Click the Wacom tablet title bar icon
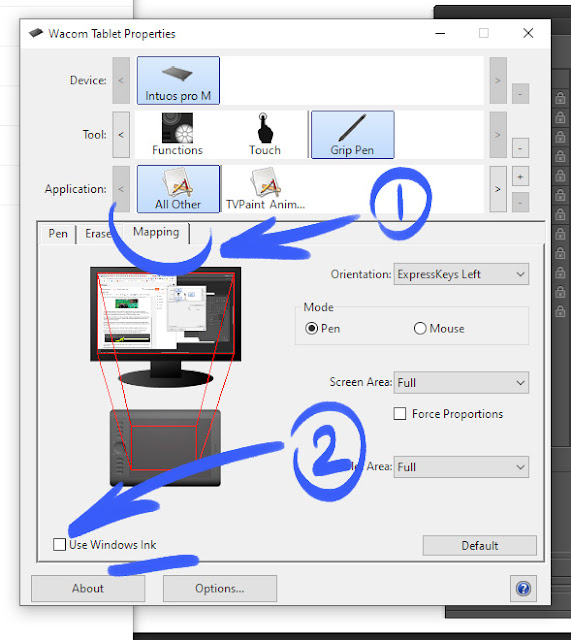Screen dimensions: 571x640 point(36,33)
